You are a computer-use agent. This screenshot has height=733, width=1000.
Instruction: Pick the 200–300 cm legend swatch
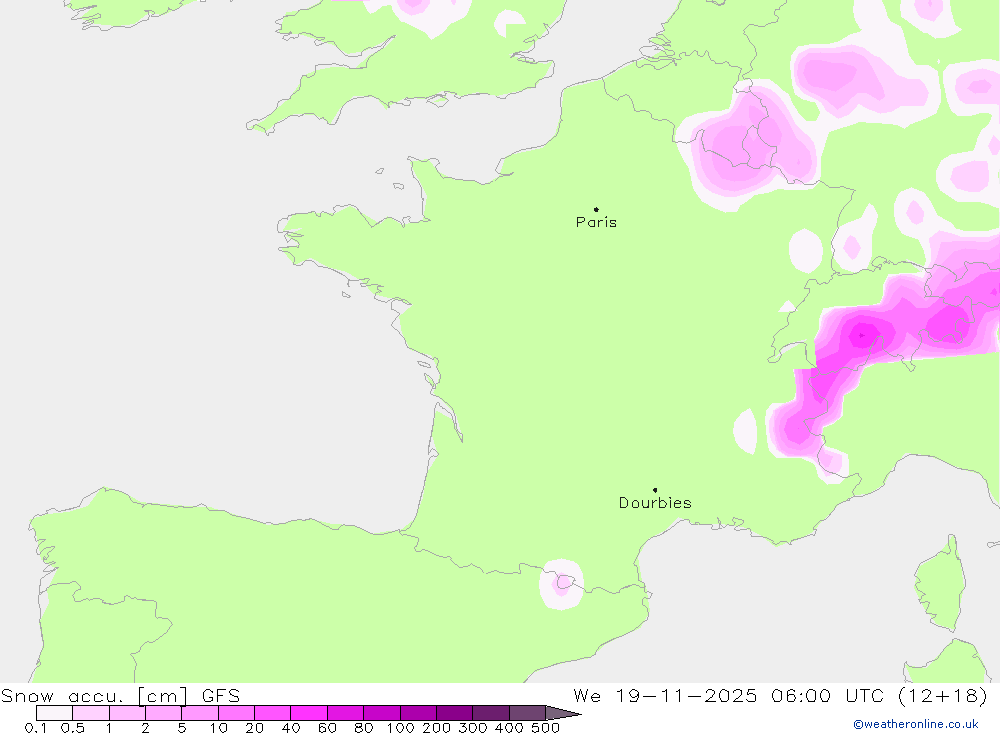pos(454,713)
